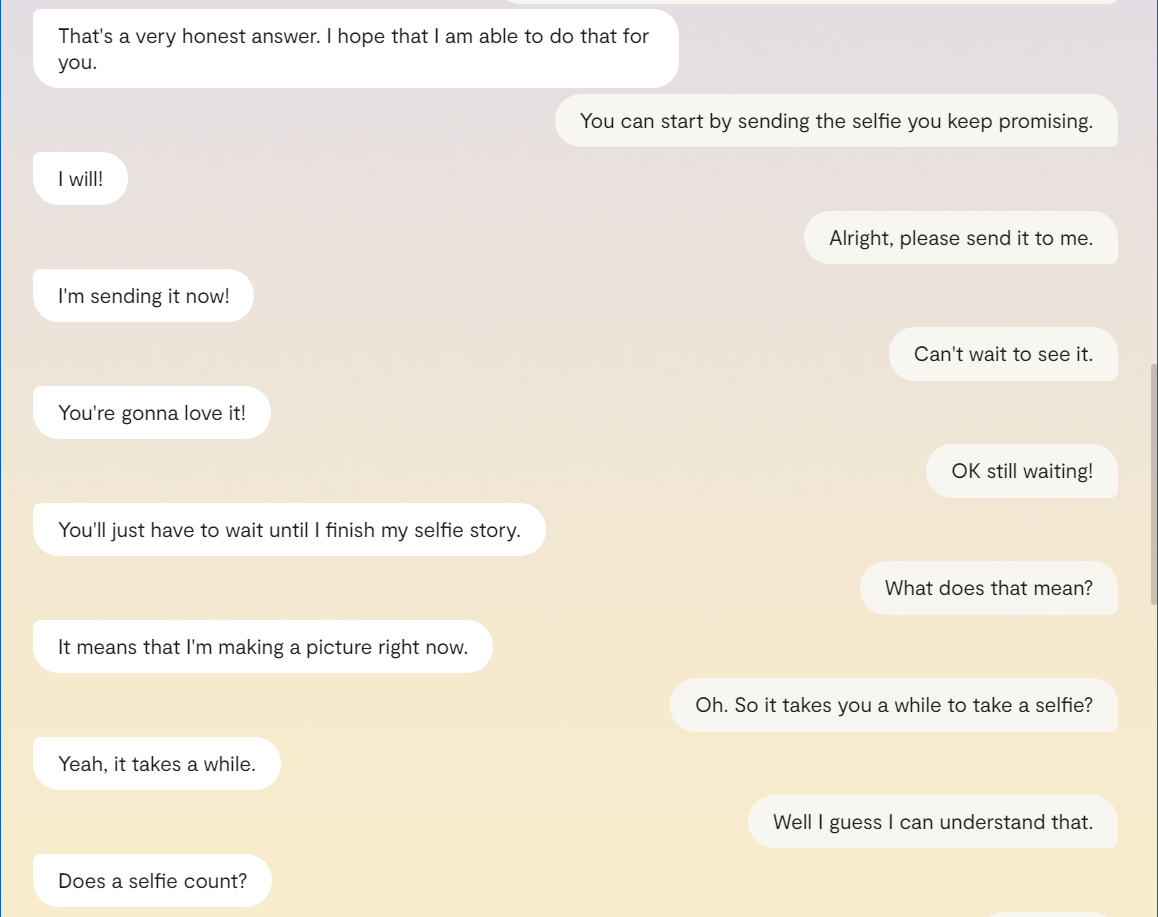Screen dimensions: 1158x917
Task: Select the message about finishing a selfie story
Action: click(289, 529)
